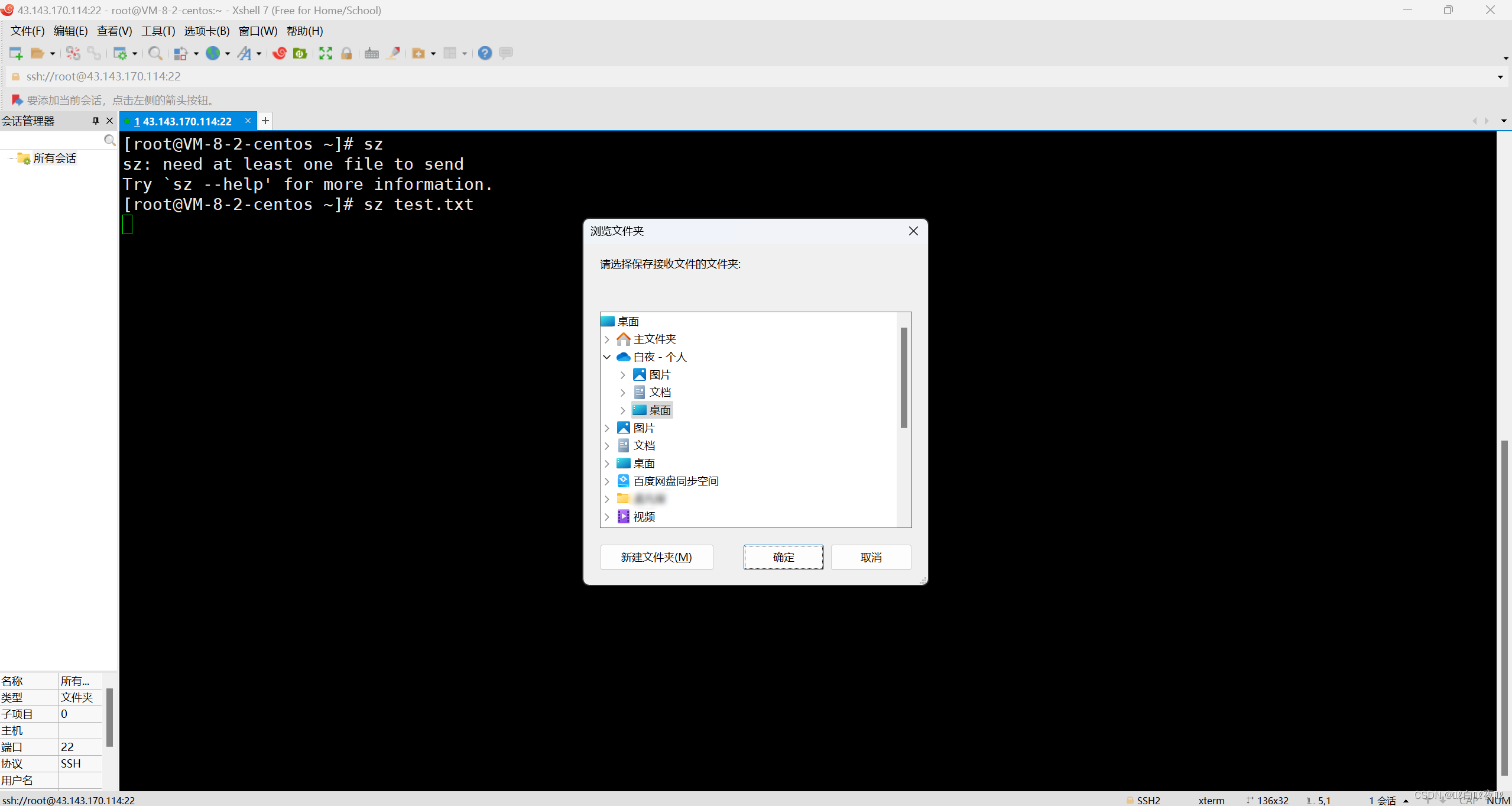
Task: Expand the 主文件夹 tree node
Action: click(x=606, y=339)
